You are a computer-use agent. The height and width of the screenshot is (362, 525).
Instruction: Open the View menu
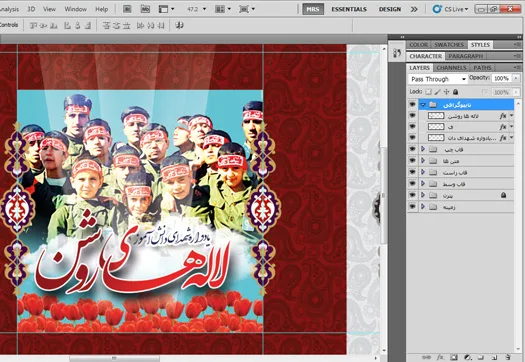pyautogui.click(x=49, y=9)
